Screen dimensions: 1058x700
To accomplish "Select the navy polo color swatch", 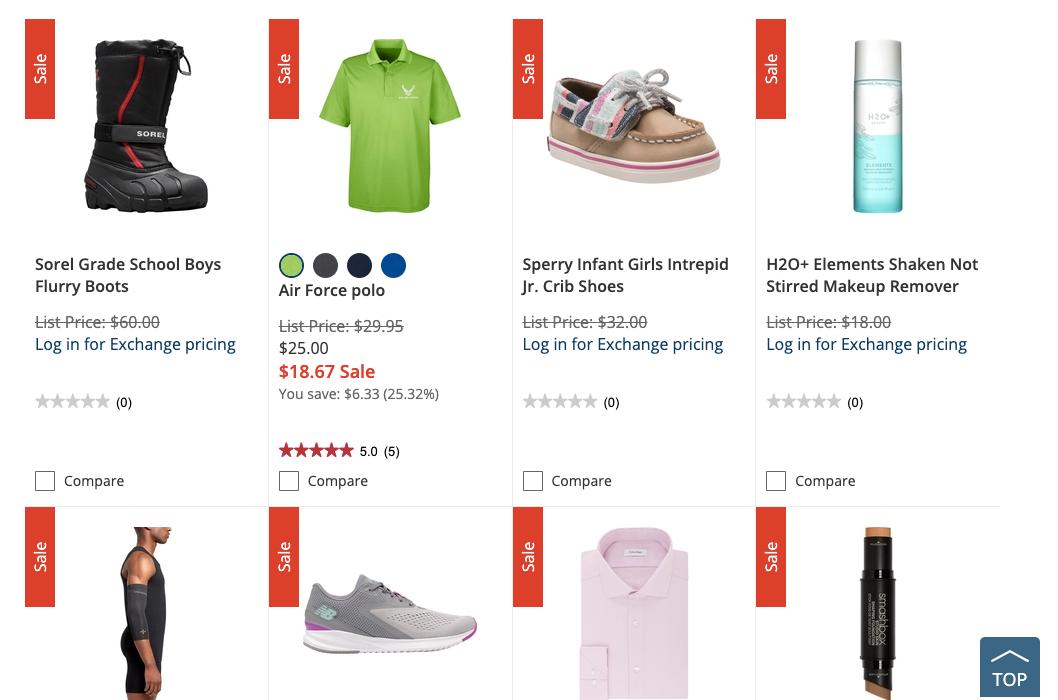I will pos(359,265).
